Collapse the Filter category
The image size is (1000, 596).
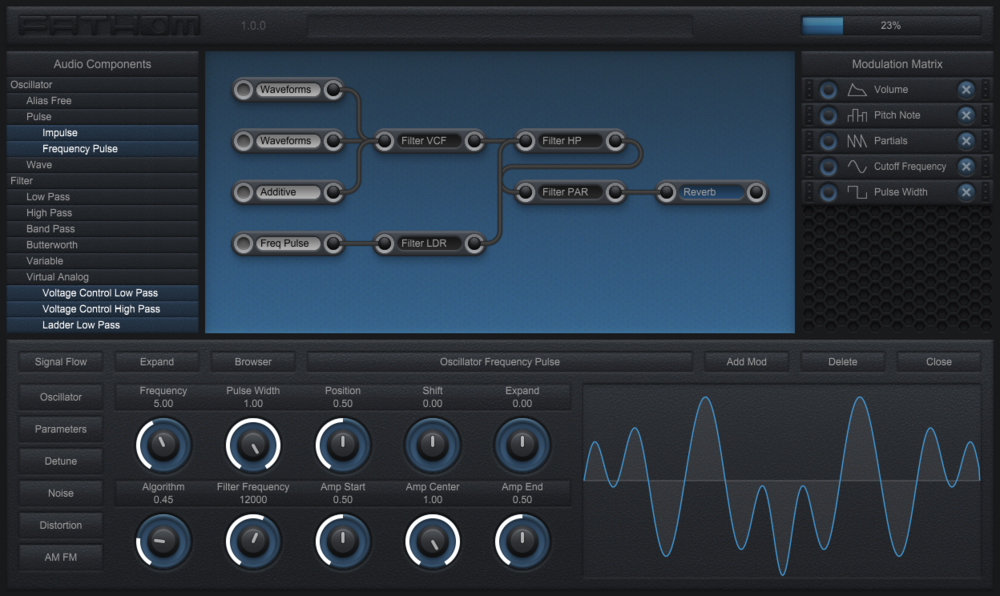coord(102,181)
